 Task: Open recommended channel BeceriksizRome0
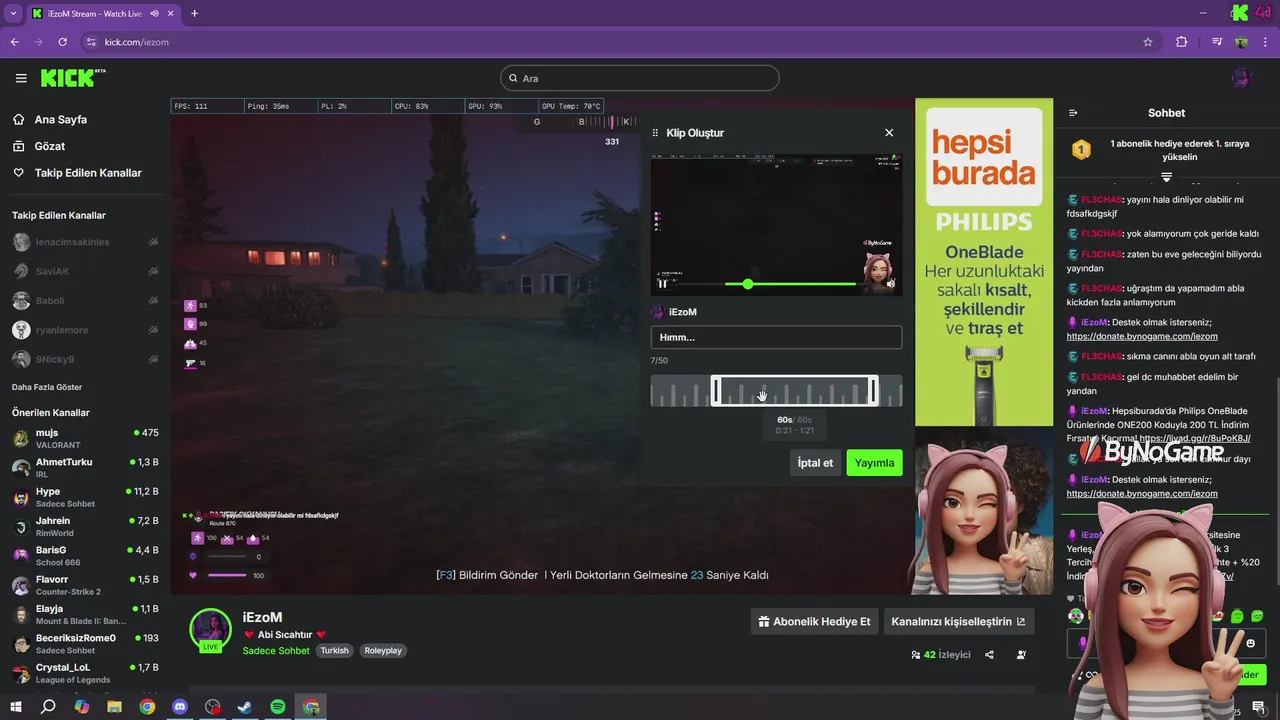85,643
